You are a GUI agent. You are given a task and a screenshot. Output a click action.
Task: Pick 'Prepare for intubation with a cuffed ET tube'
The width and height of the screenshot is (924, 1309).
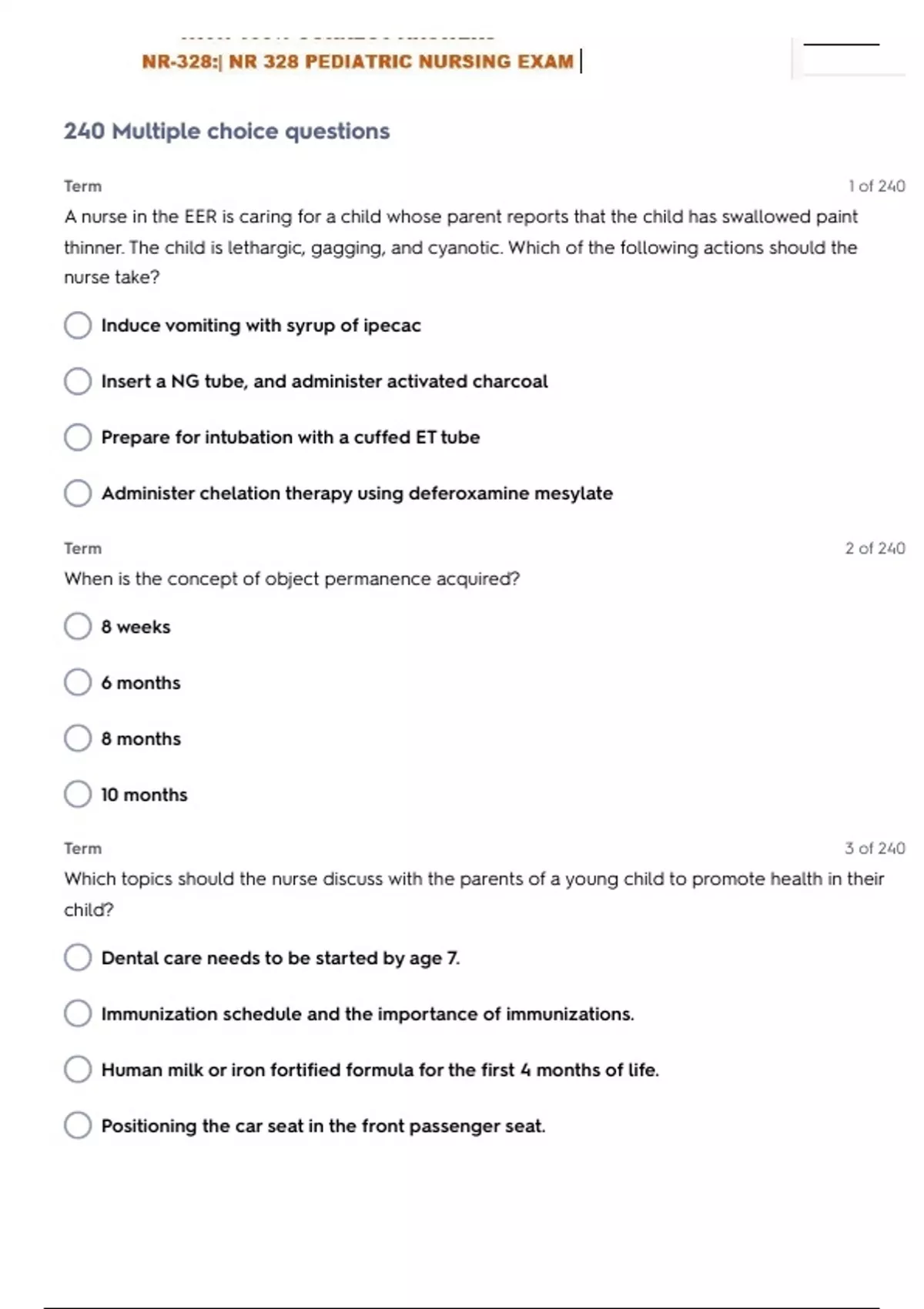tap(78, 437)
